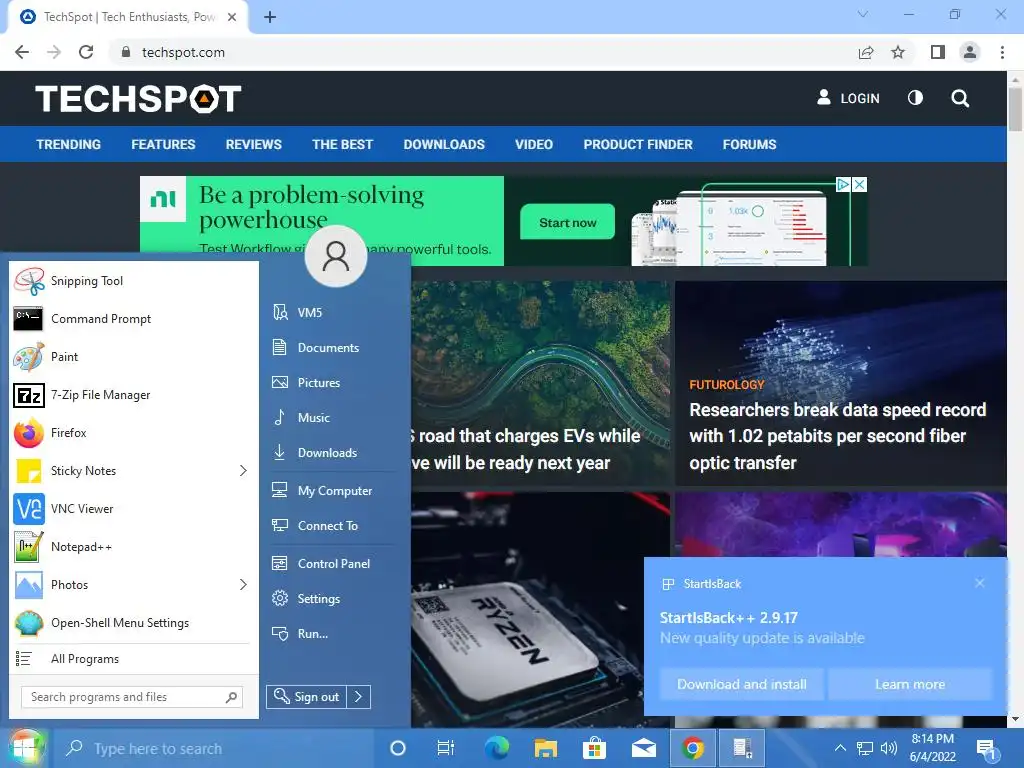Open Chrome side panel icon
This screenshot has width=1024, height=768.
[x=938, y=52]
